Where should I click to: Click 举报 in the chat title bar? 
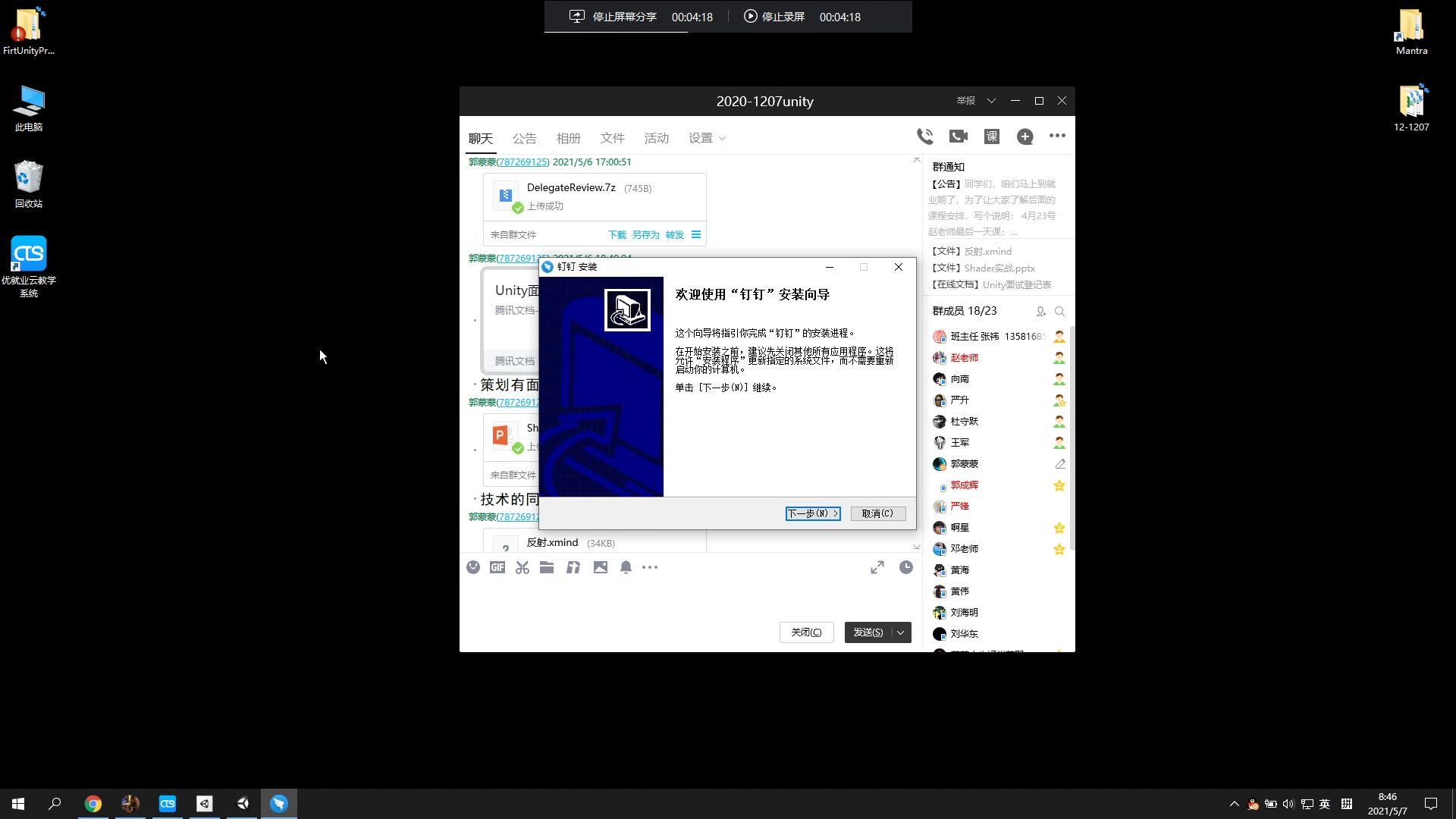click(966, 101)
